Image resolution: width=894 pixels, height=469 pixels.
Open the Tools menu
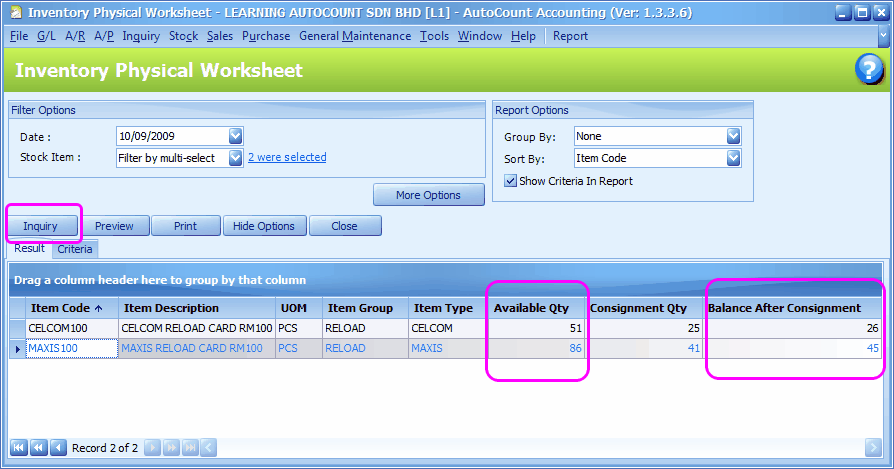point(434,36)
